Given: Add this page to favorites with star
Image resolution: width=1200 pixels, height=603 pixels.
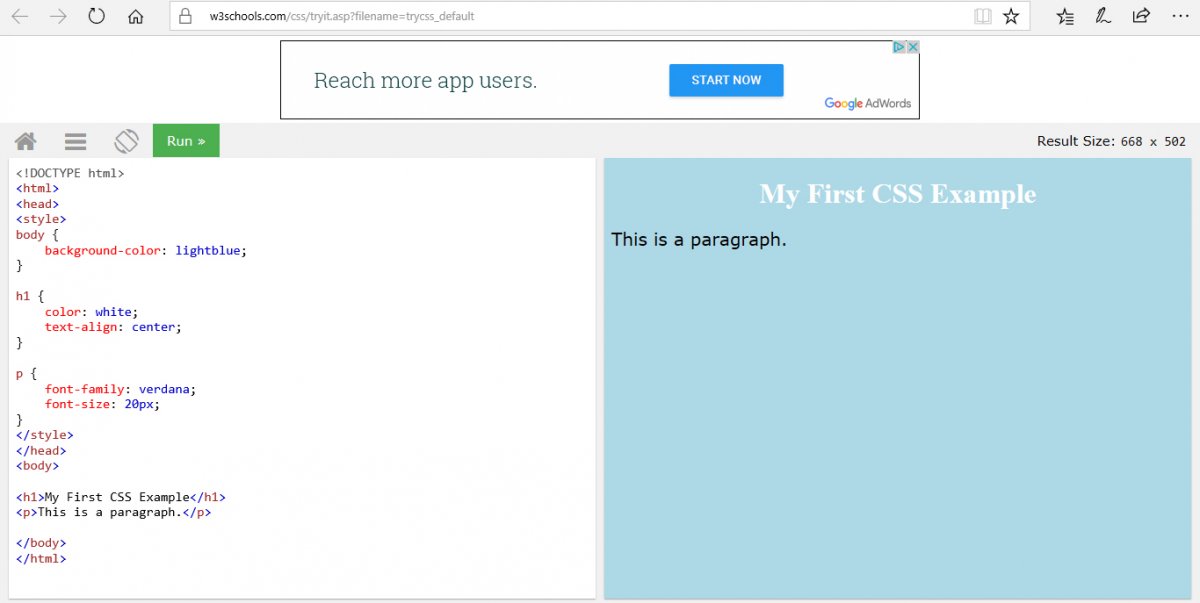Looking at the screenshot, I should [x=1011, y=16].
